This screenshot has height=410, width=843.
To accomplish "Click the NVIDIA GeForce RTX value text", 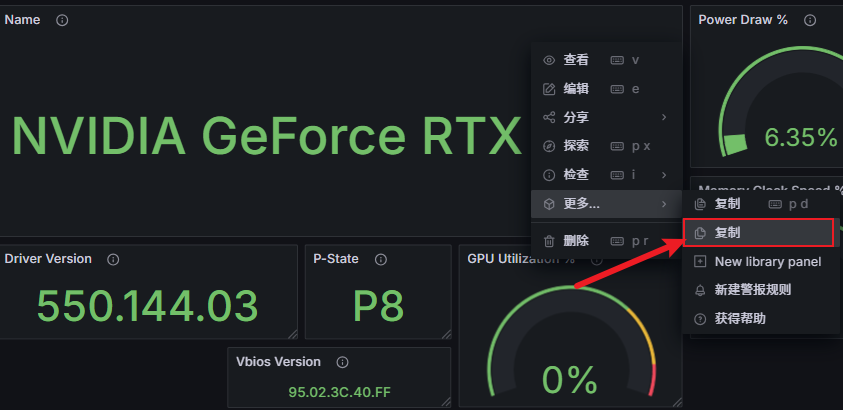I will click(267, 136).
